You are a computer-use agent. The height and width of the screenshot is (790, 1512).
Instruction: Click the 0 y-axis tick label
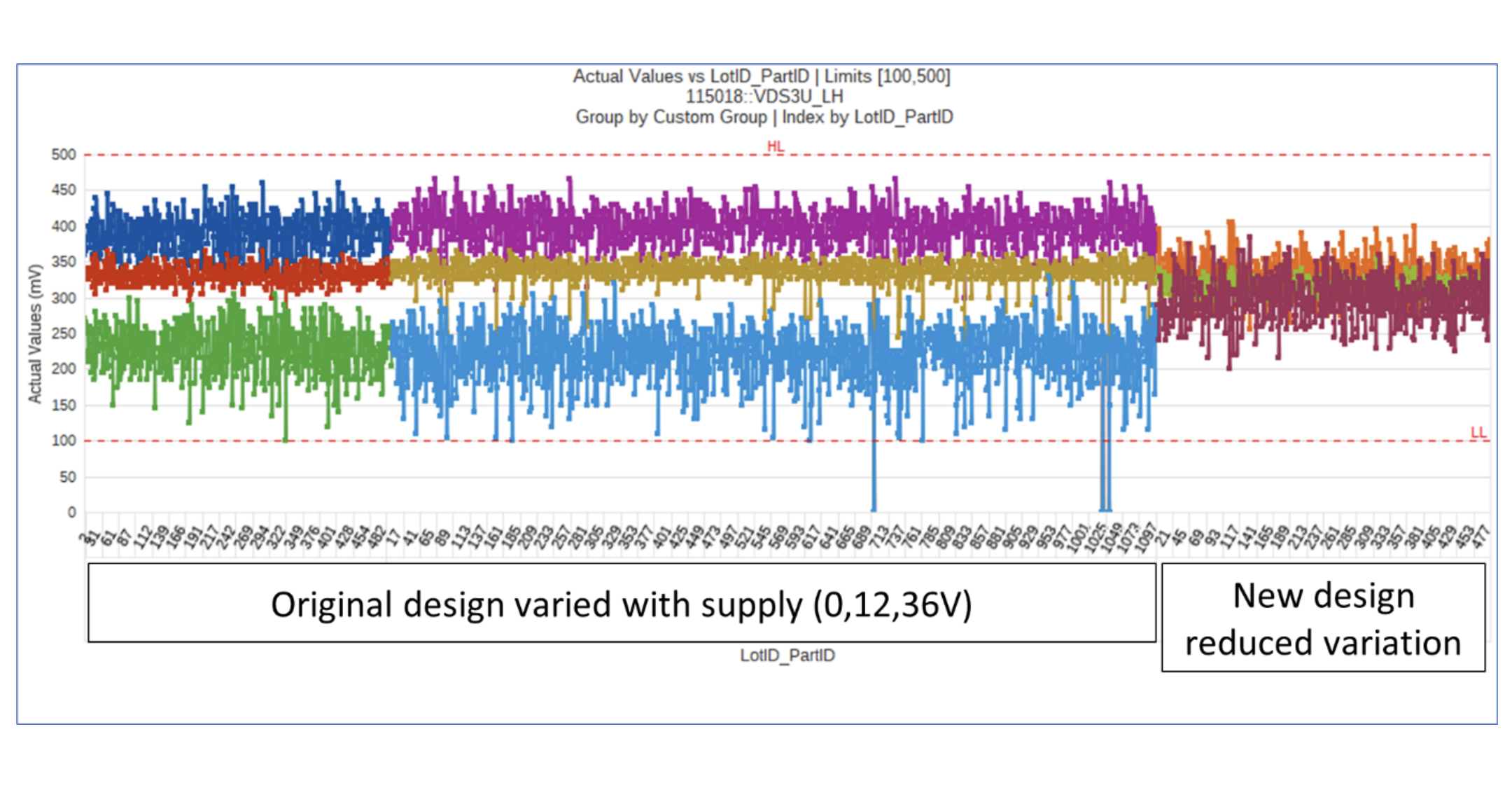[71, 513]
